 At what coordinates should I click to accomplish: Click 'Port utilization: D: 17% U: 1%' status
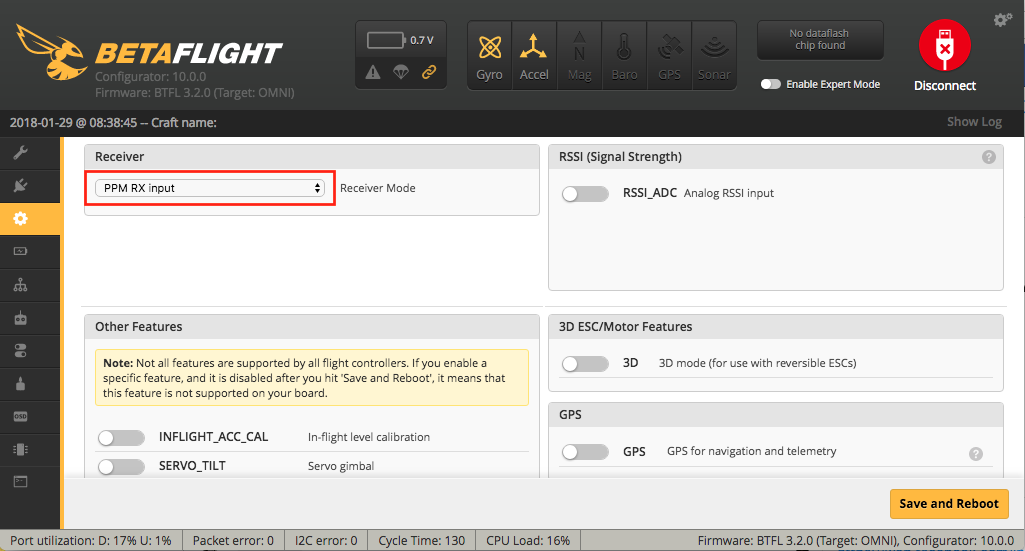click(x=91, y=541)
